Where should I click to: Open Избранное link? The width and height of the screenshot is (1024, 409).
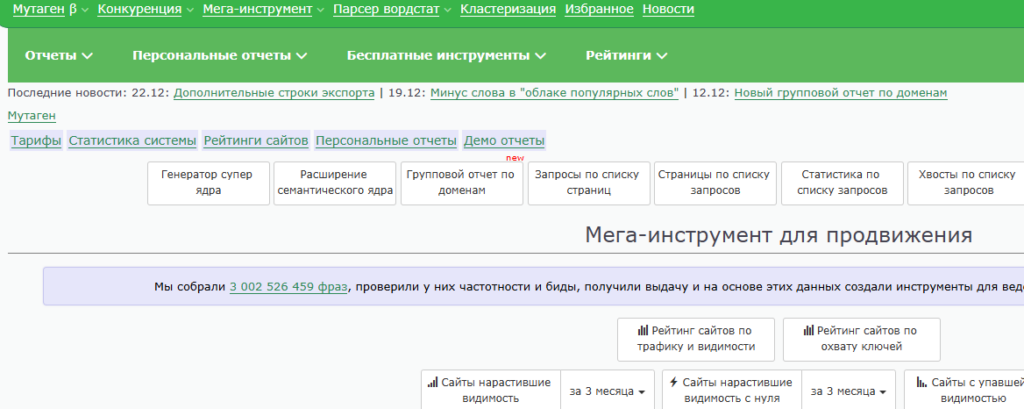pyautogui.click(x=599, y=9)
